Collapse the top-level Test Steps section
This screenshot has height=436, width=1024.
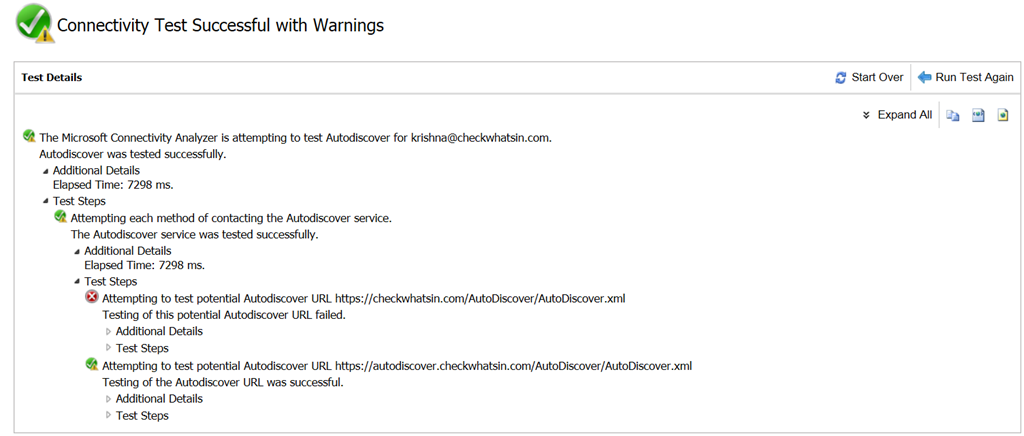(x=46, y=202)
